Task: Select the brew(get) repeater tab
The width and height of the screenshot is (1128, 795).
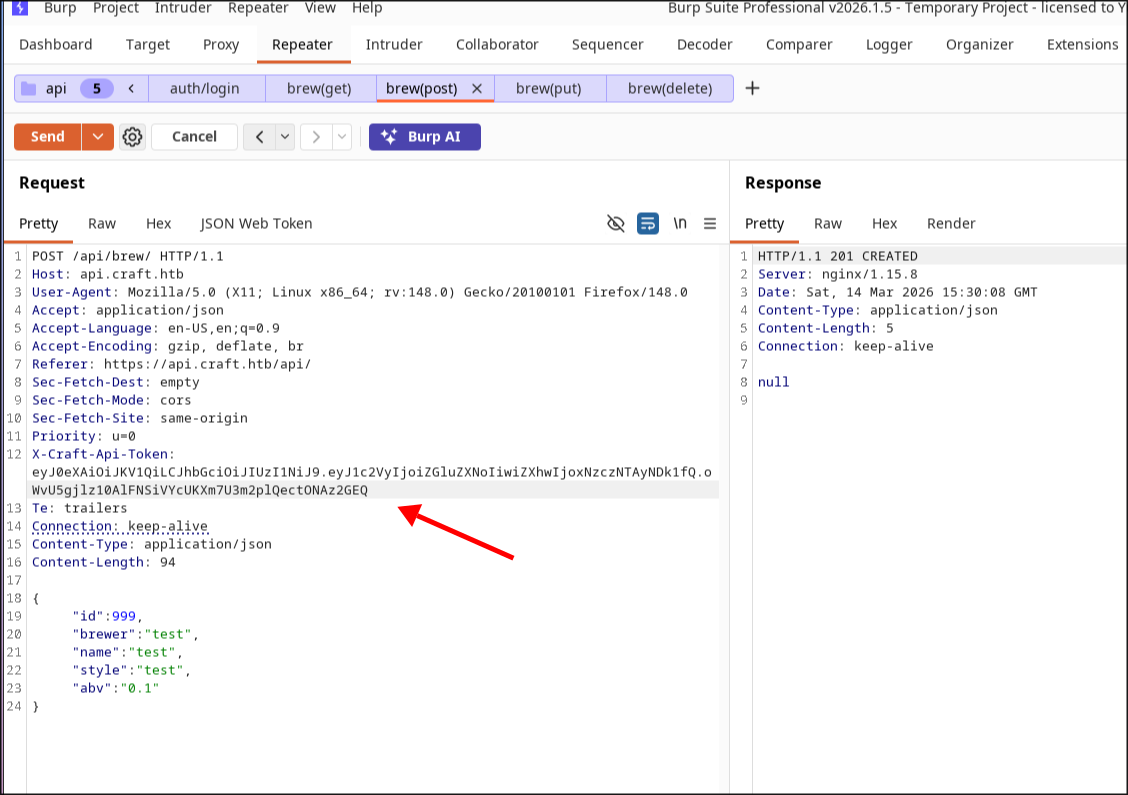Action: click(x=319, y=88)
